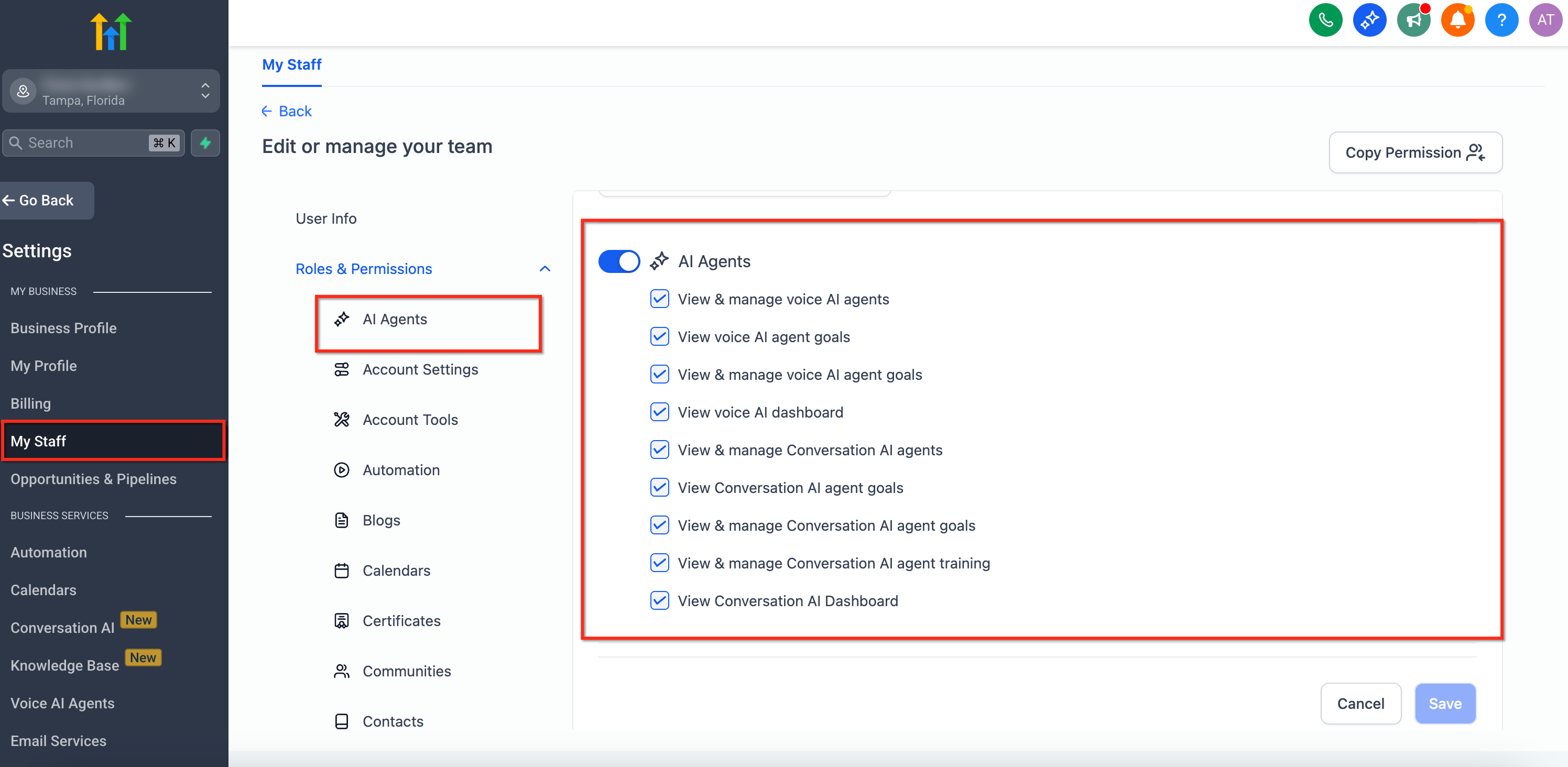Screen dimensions: 1568x767
Task: Open the Tampa, Florida account switcher
Action: 111,91
